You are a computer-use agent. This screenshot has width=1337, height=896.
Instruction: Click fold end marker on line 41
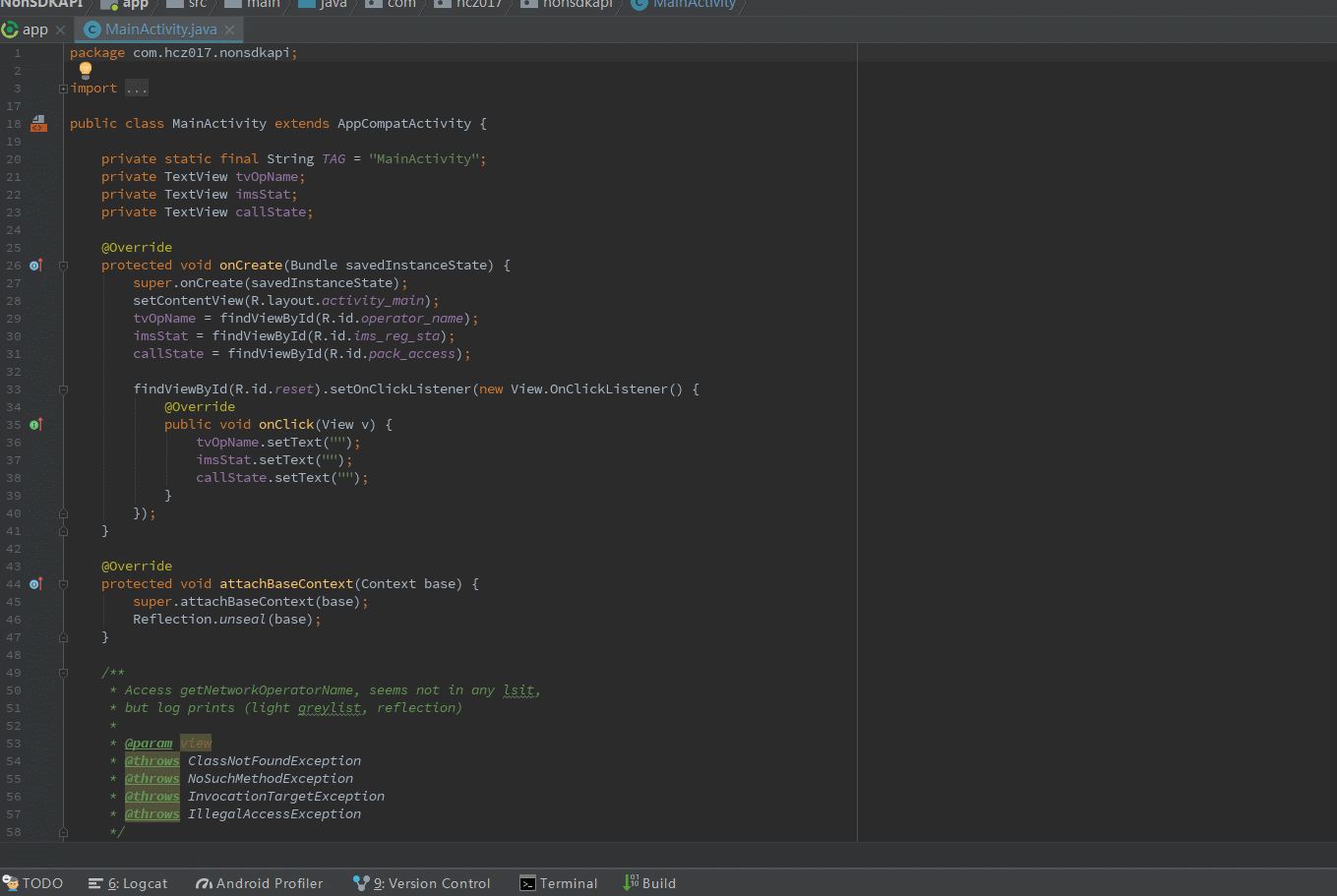click(63, 531)
